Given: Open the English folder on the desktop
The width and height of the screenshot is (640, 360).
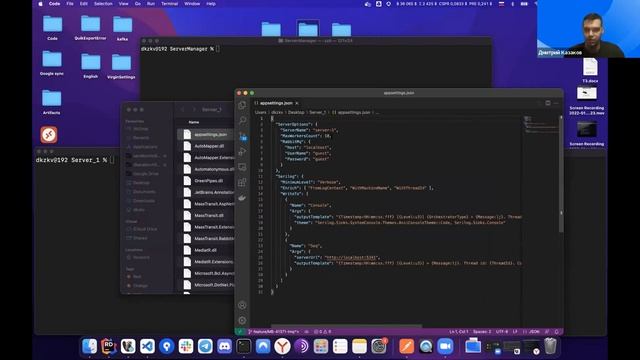Looking at the screenshot, I should pos(91,65).
